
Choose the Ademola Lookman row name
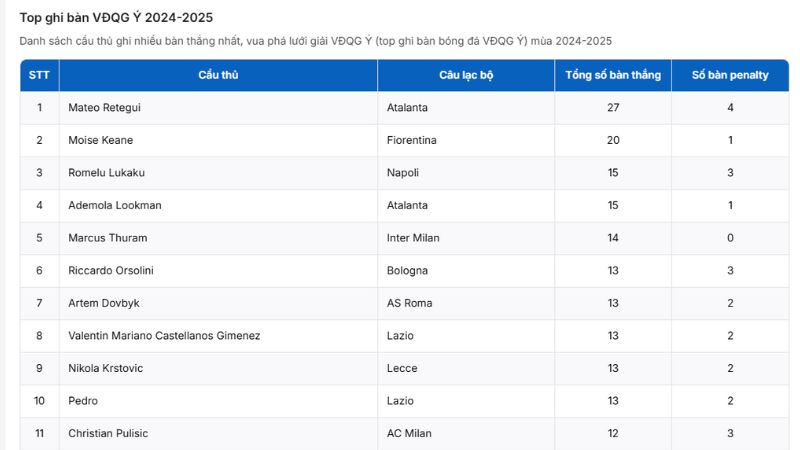[x=114, y=205]
